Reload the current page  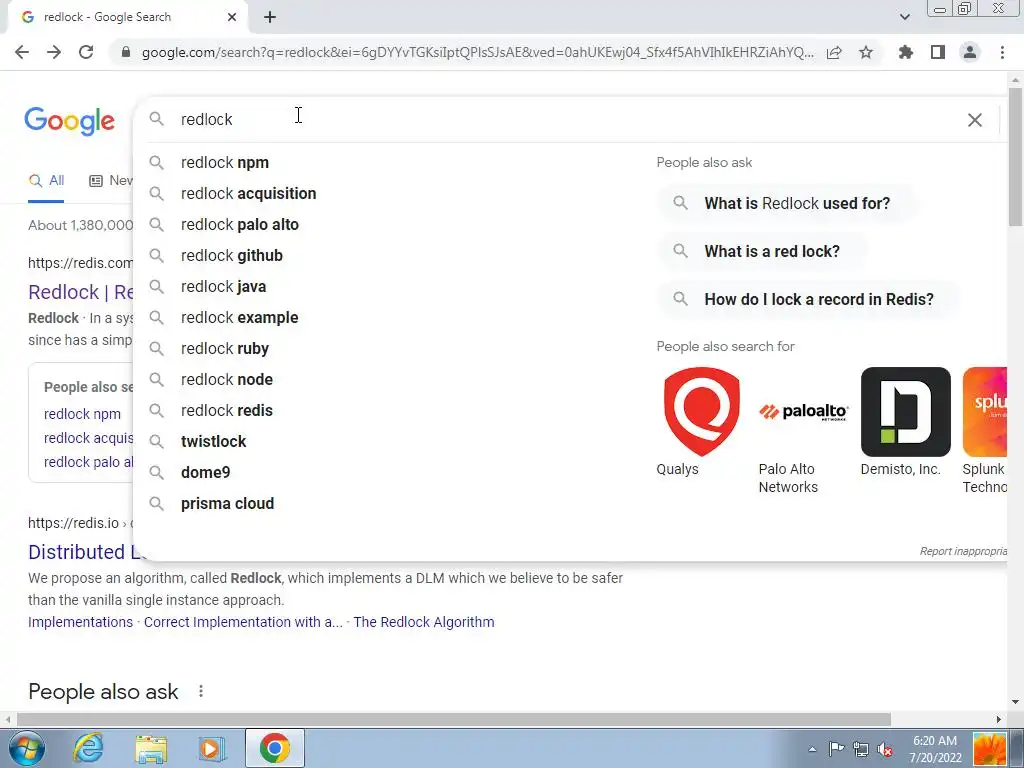tap(86, 52)
